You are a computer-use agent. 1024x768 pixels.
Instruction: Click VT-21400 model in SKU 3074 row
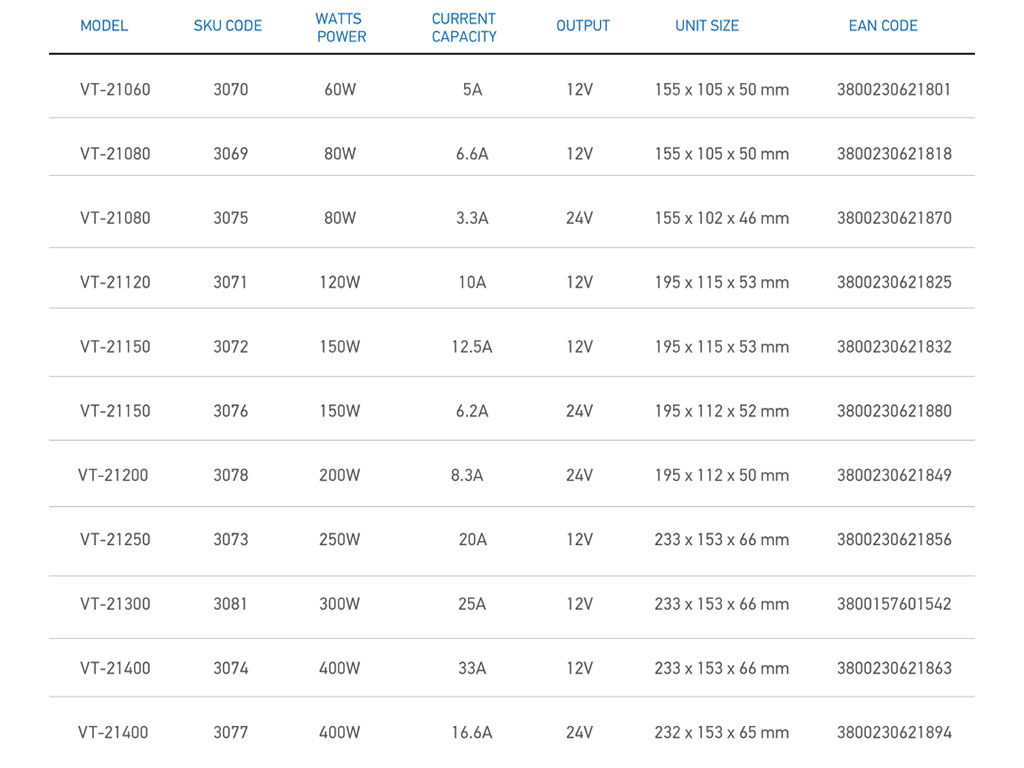click(116, 668)
